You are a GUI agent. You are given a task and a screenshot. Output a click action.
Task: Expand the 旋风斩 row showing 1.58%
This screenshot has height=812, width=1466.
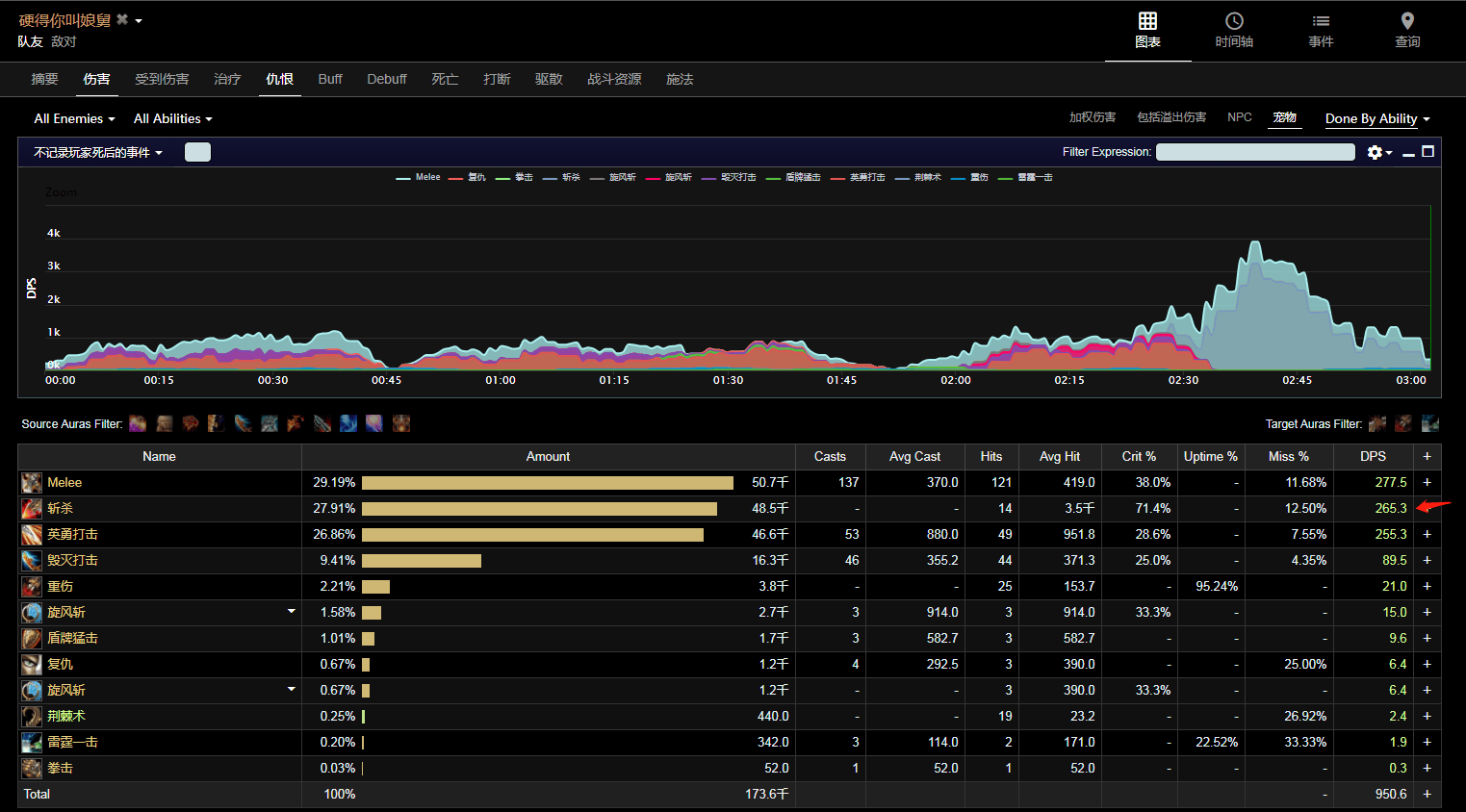(x=292, y=612)
